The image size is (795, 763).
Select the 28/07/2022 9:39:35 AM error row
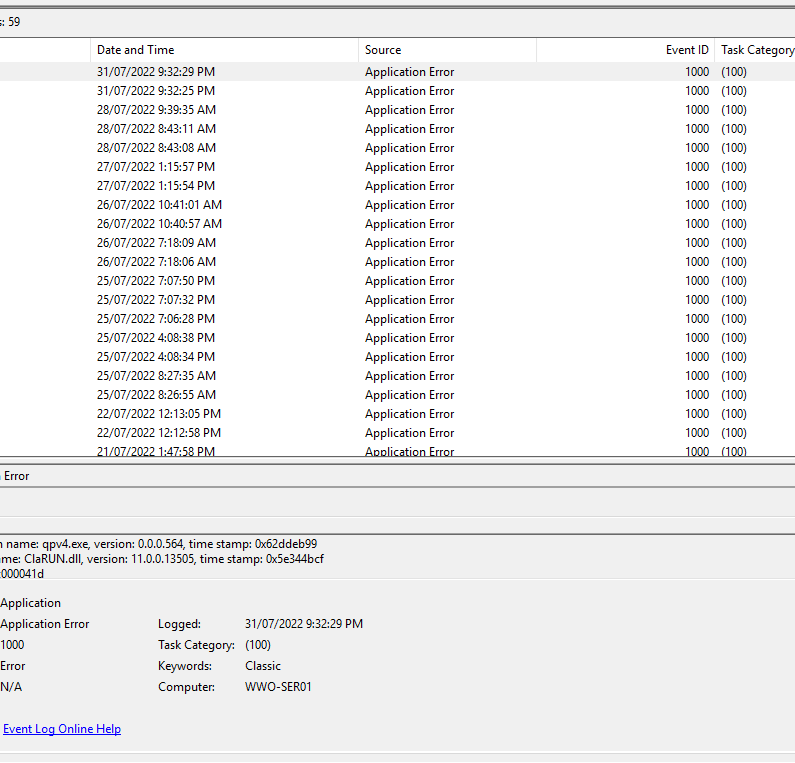[156, 110]
